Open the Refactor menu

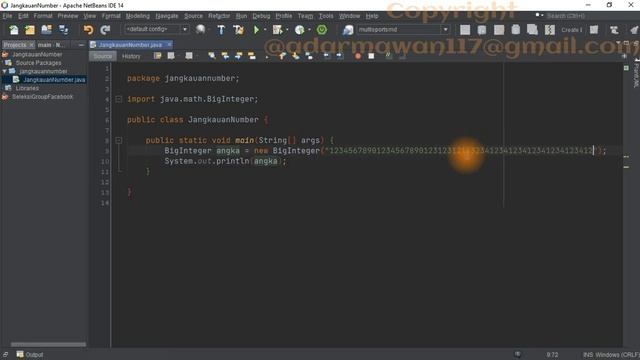(219, 16)
